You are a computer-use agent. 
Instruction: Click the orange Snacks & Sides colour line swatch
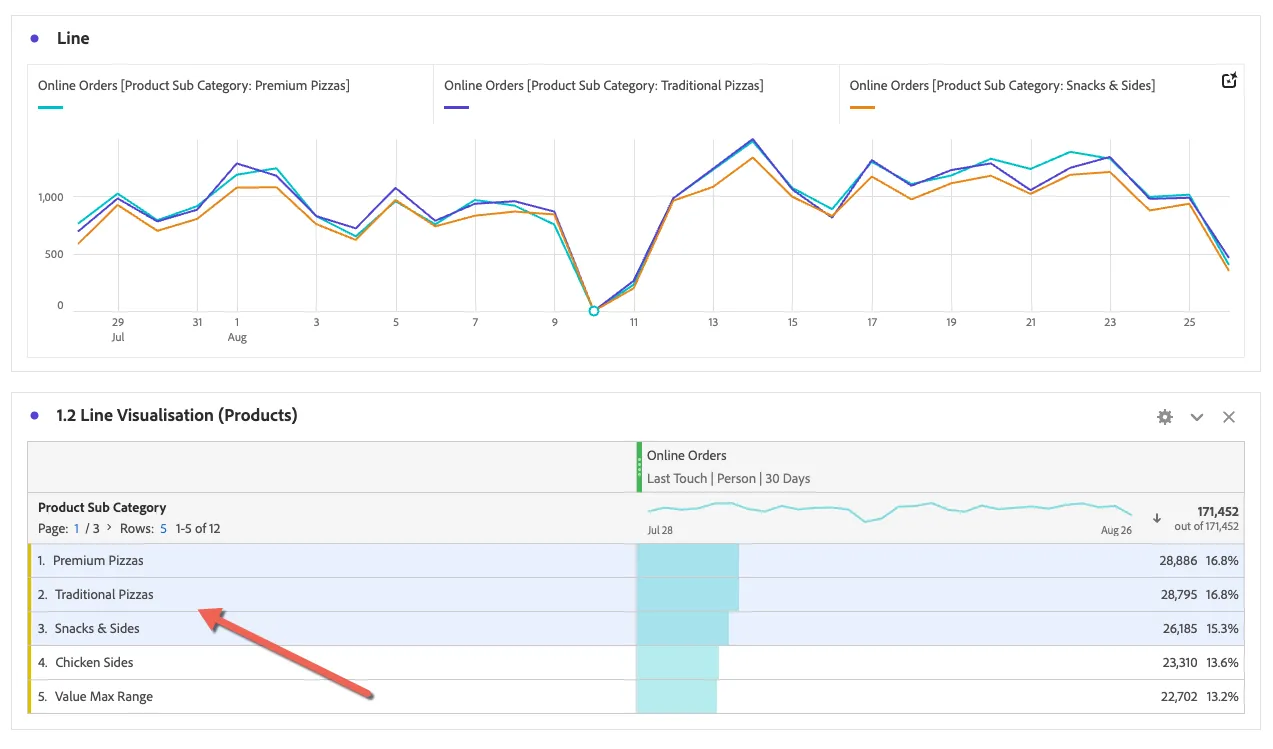862,107
